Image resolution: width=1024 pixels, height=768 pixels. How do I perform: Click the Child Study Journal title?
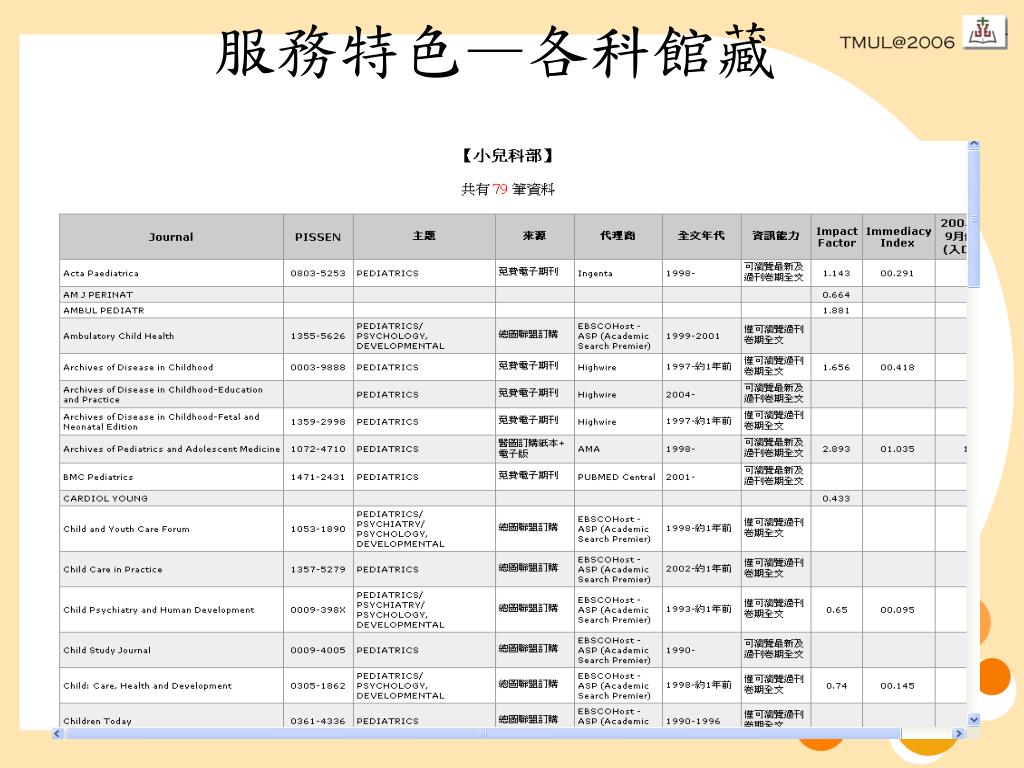click(x=107, y=650)
